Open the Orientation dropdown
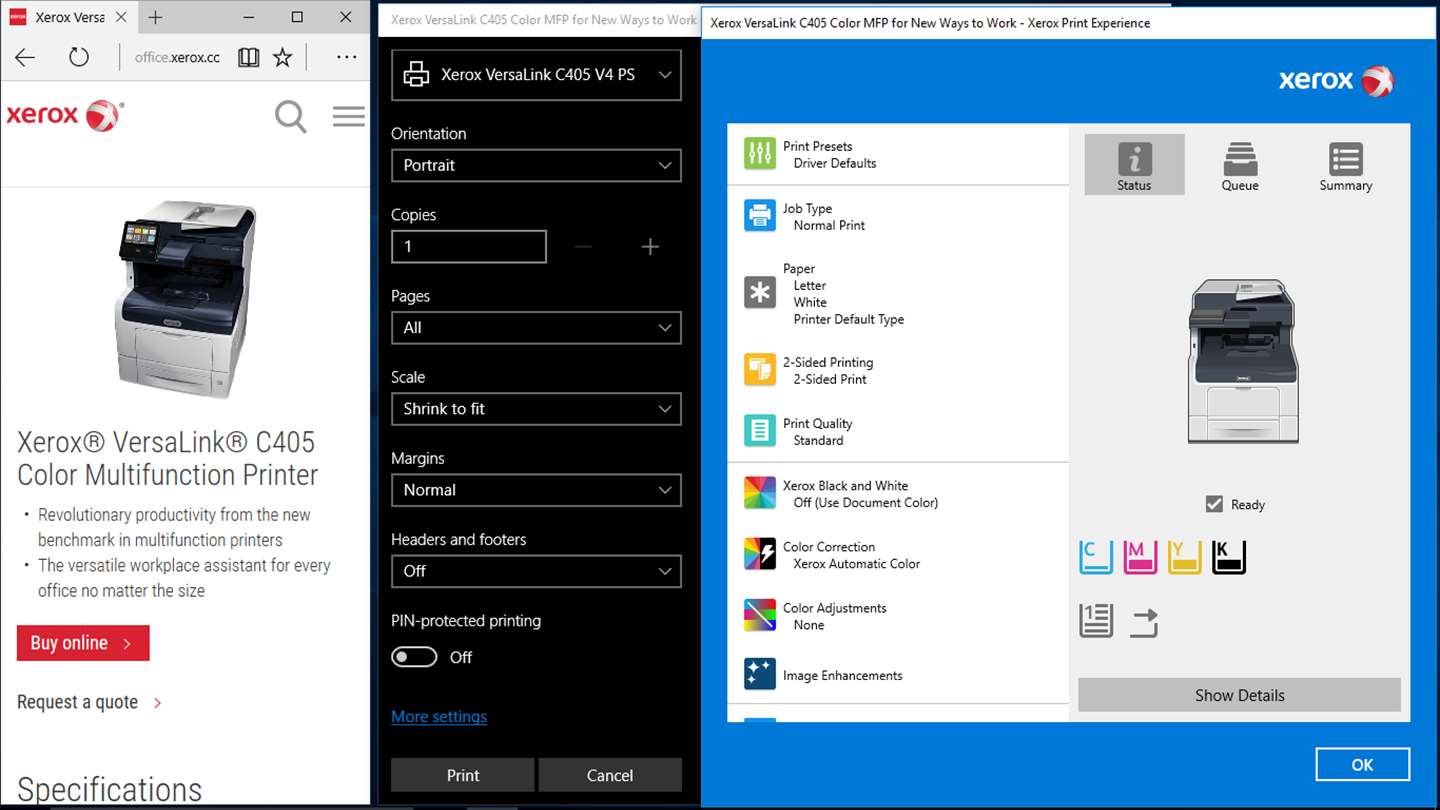Viewport: 1440px width, 810px height. [536, 165]
